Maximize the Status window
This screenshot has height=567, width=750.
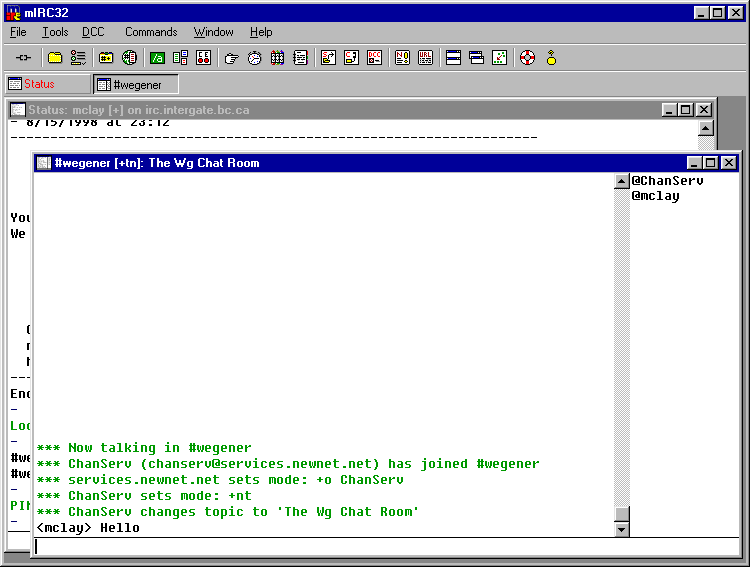click(686, 110)
